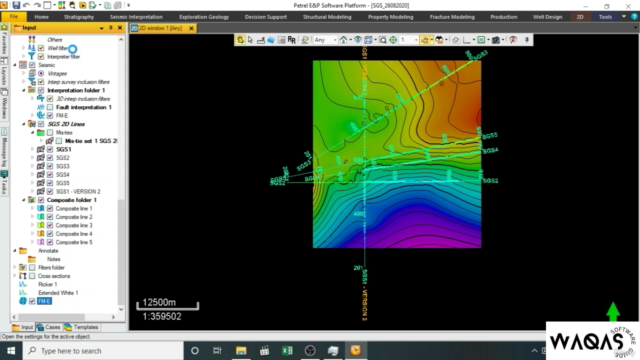Check the Filters folder checkbox
Screen dimensions: 640x360
tap(32, 267)
